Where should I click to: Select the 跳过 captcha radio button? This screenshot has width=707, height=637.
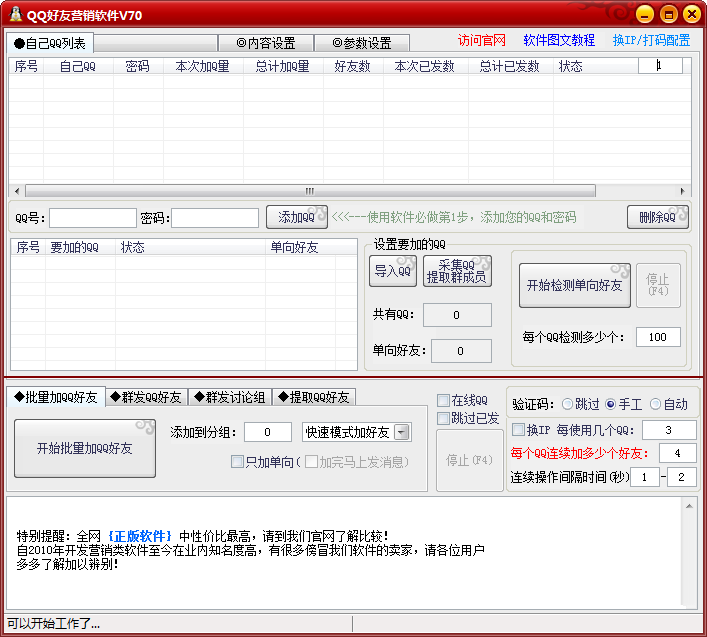pyautogui.click(x=567, y=404)
